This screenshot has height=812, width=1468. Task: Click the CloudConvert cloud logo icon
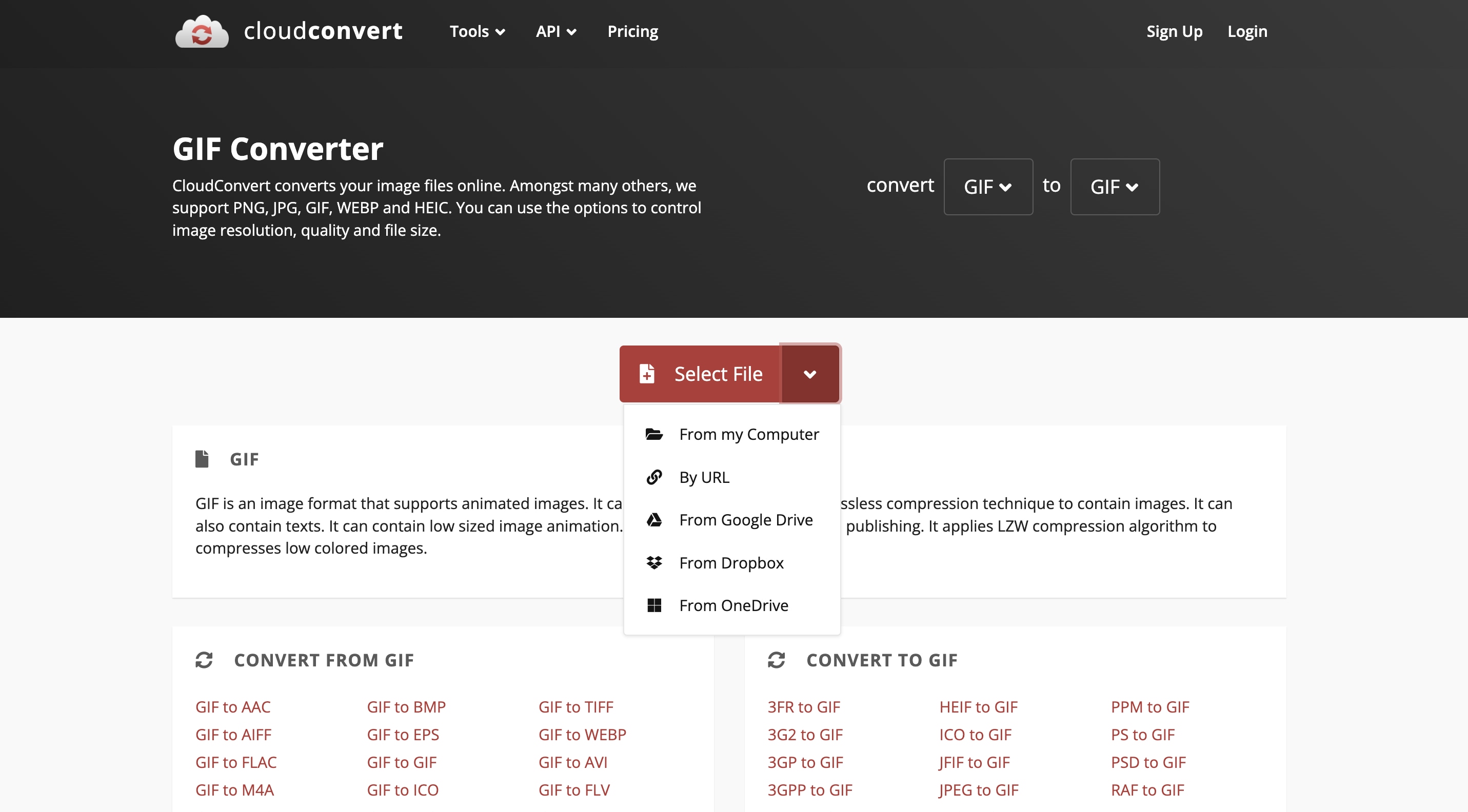[202, 32]
